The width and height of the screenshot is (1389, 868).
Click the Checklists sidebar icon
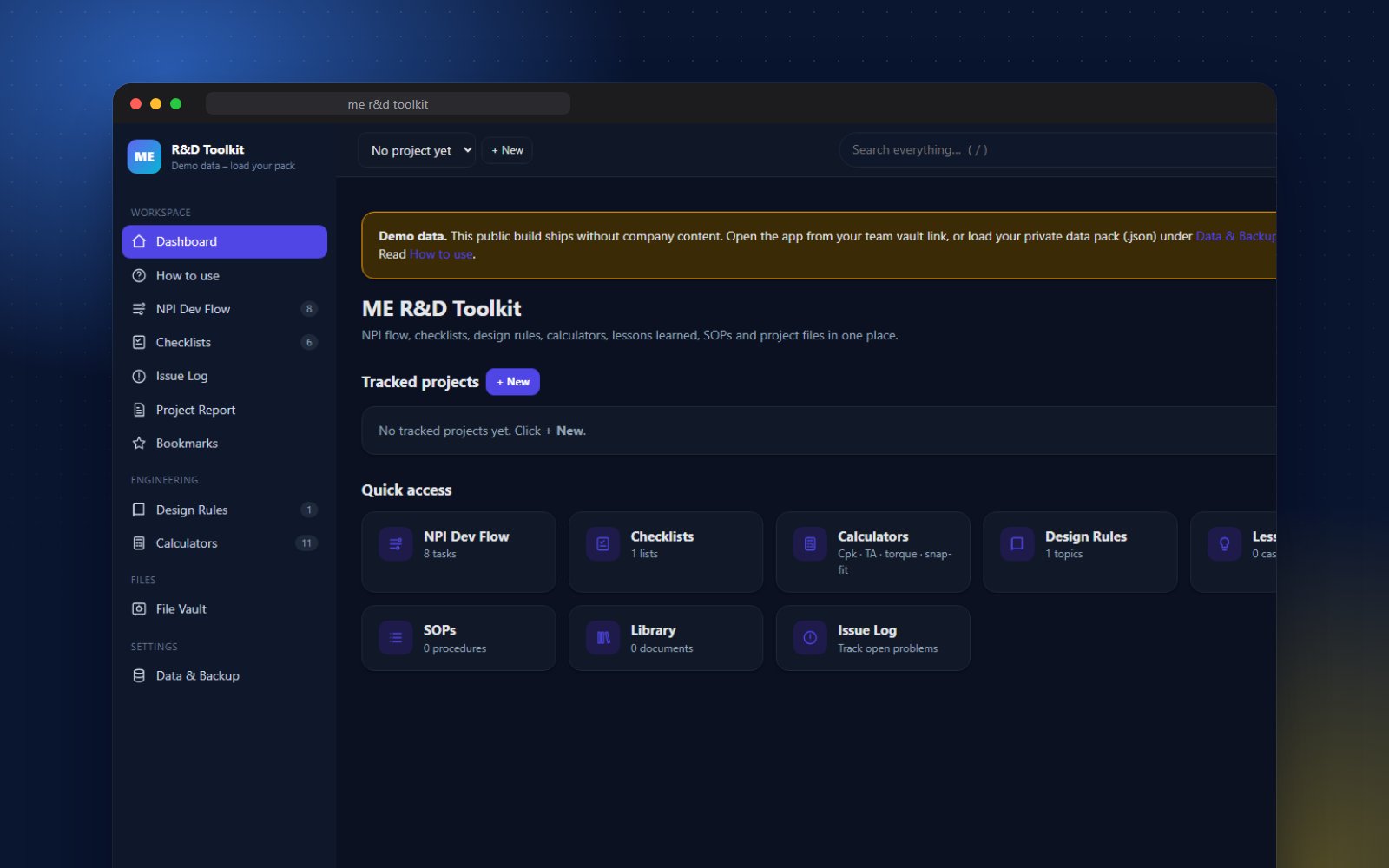(139, 342)
